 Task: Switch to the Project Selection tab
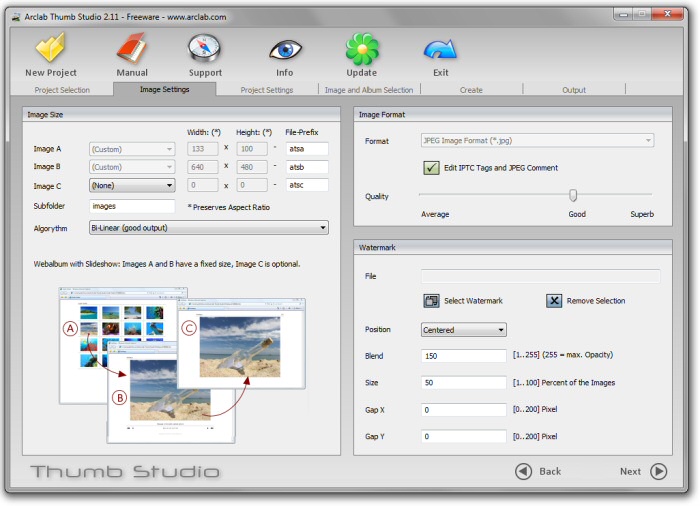[62, 90]
